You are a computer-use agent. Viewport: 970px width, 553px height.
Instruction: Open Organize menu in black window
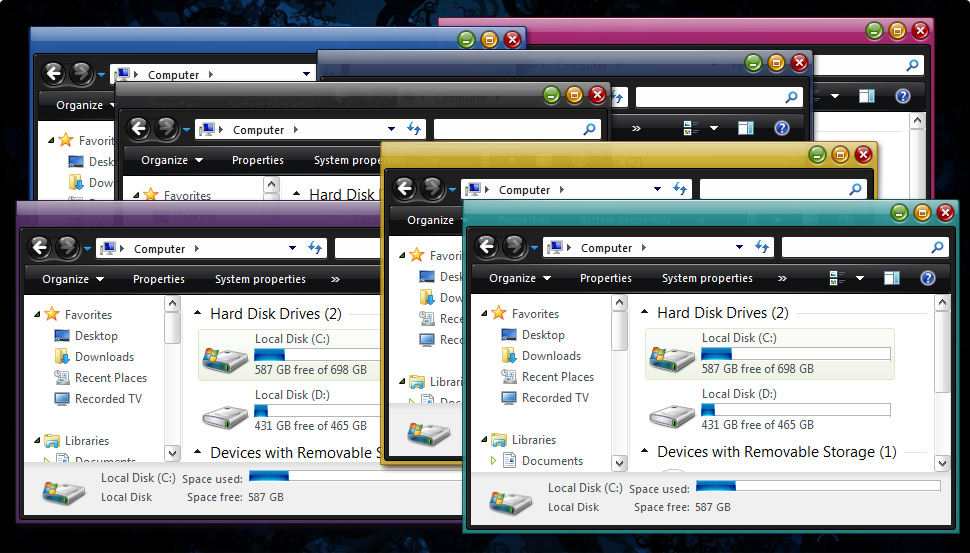pyautogui.click(x=171, y=160)
